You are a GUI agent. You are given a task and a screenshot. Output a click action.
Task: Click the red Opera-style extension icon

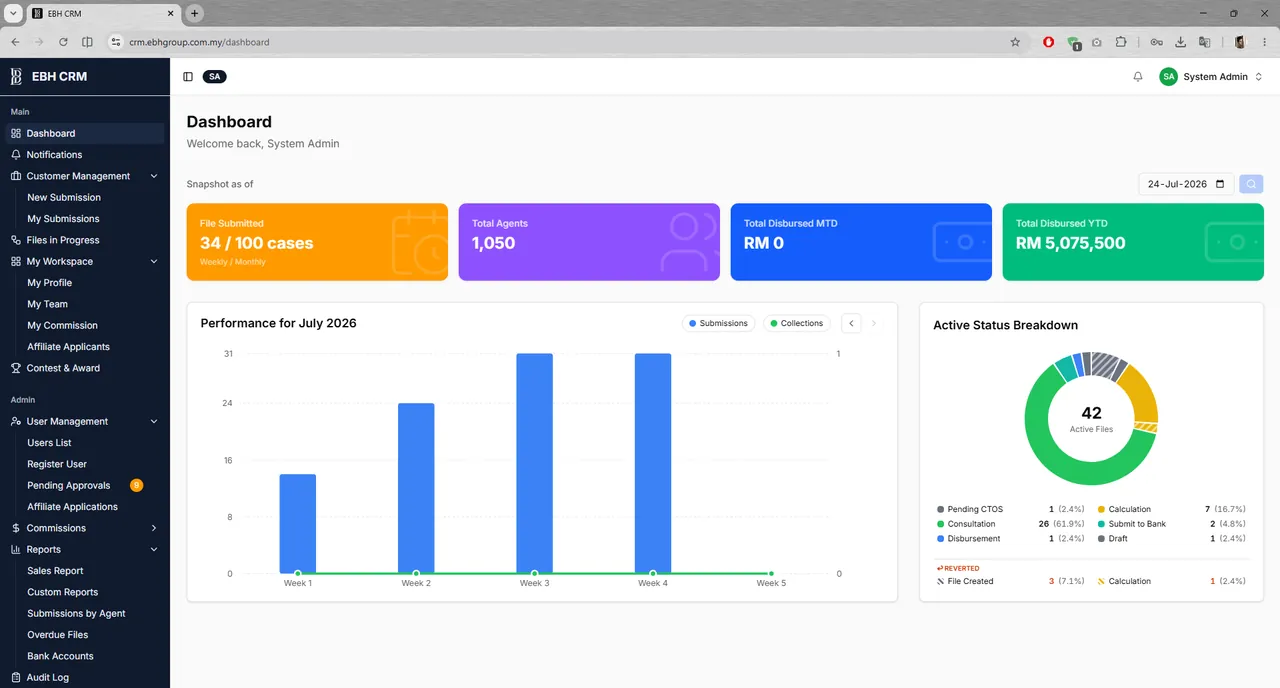1048,42
